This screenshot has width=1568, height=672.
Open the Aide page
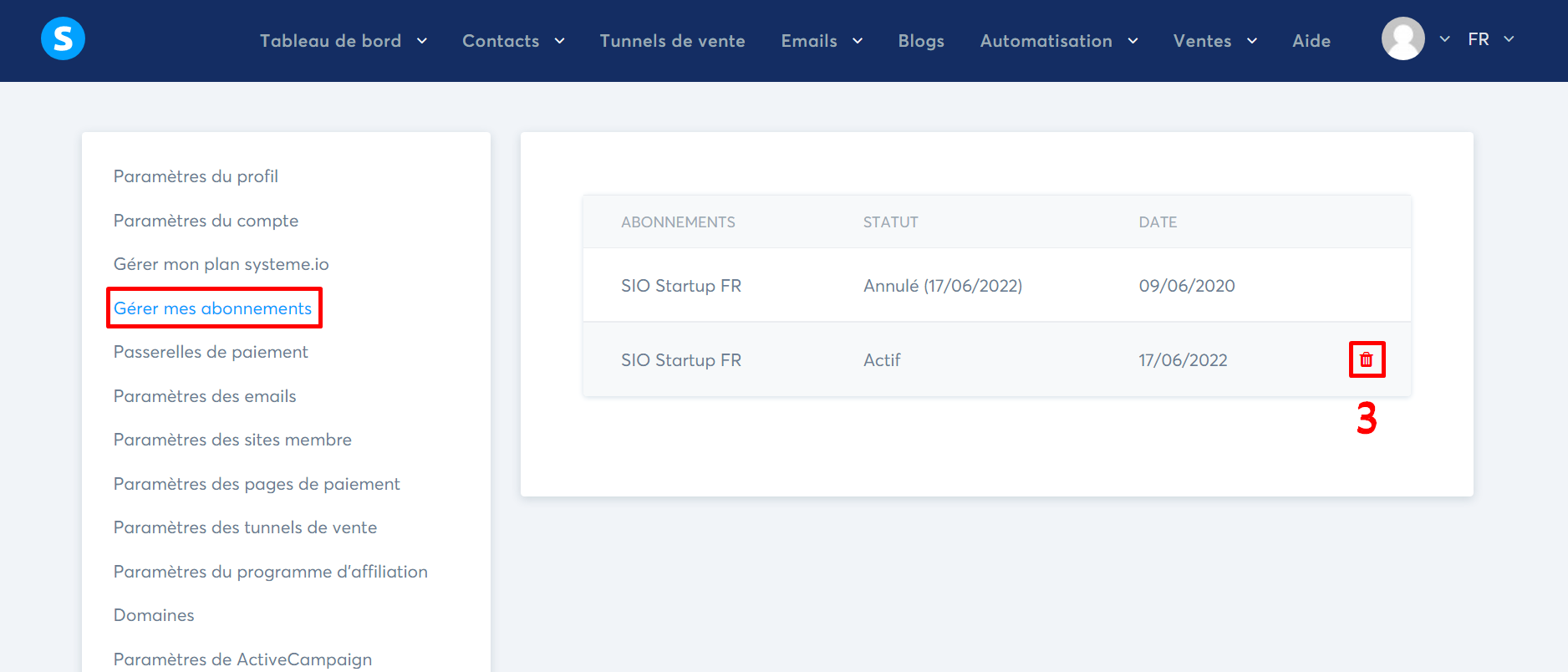[x=1311, y=41]
